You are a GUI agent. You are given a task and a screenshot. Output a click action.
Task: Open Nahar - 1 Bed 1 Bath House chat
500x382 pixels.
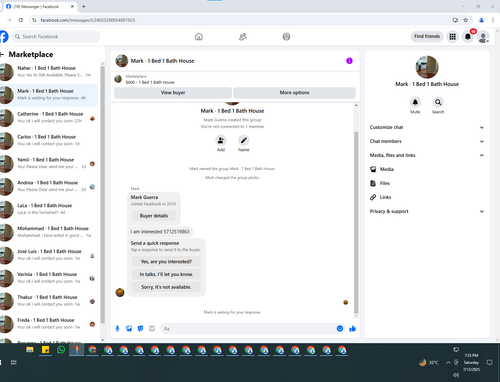(x=49, y=71)
